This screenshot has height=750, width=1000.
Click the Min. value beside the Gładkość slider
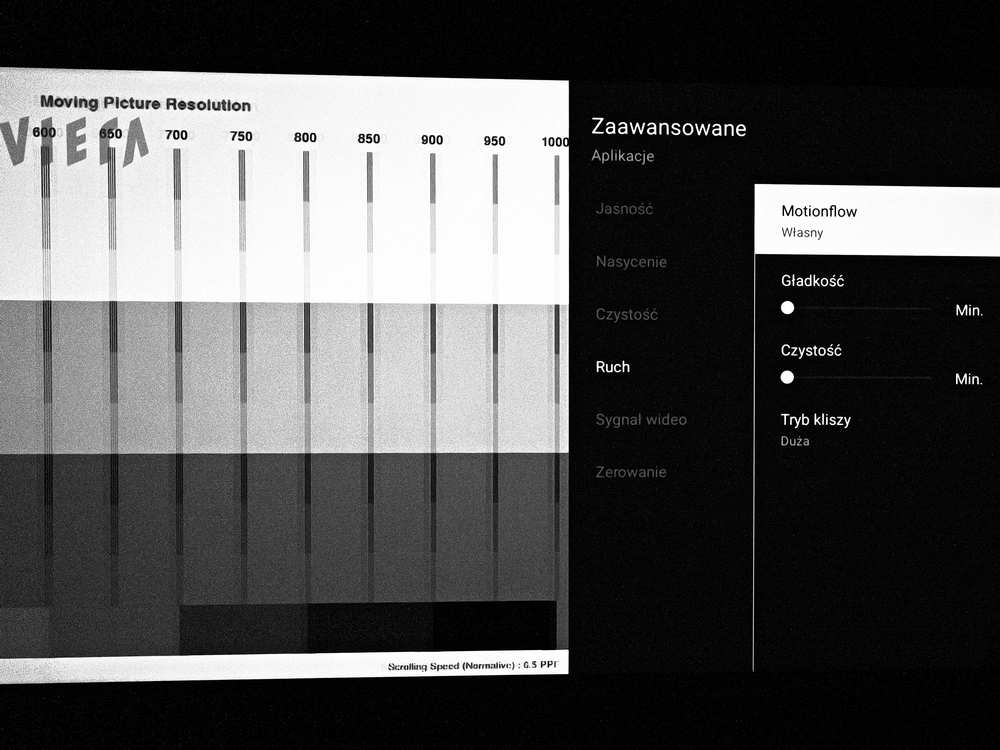point(969,311)
